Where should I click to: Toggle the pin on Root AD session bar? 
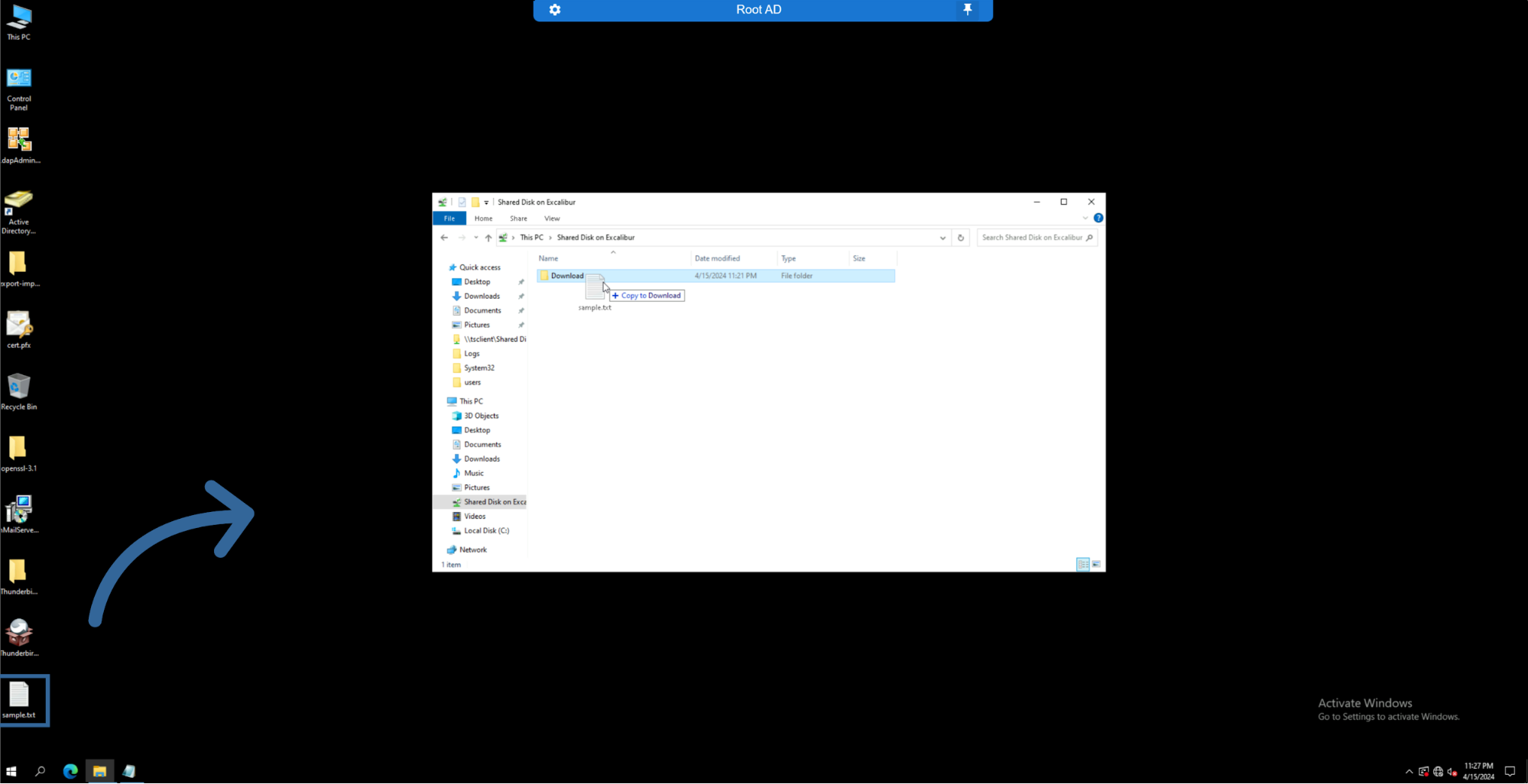tap(967, 10)
